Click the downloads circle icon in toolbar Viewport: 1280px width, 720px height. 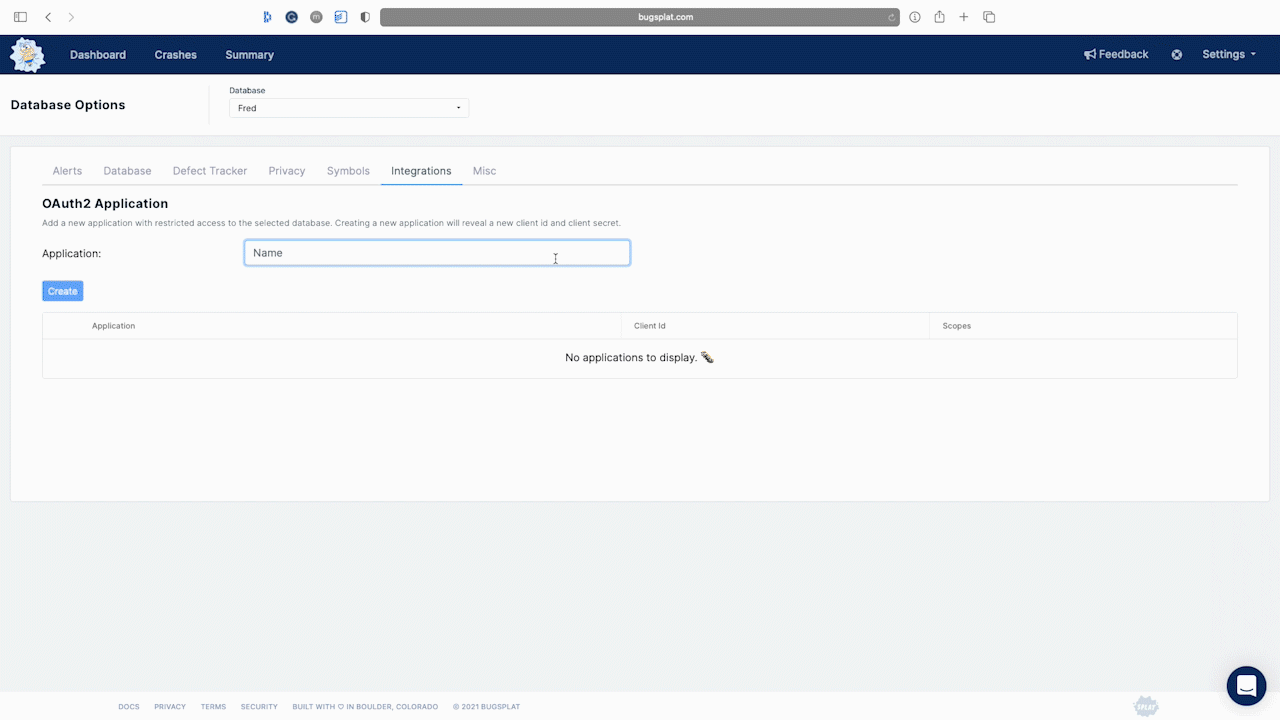coord(915,17)
